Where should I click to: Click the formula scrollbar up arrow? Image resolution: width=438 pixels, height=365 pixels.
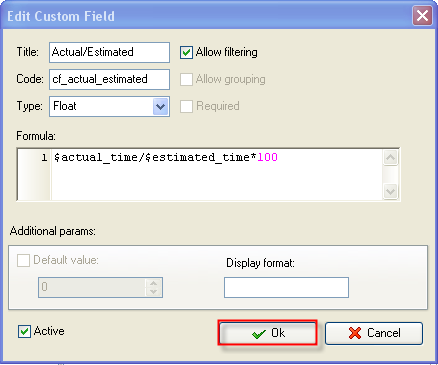[390, 157]
